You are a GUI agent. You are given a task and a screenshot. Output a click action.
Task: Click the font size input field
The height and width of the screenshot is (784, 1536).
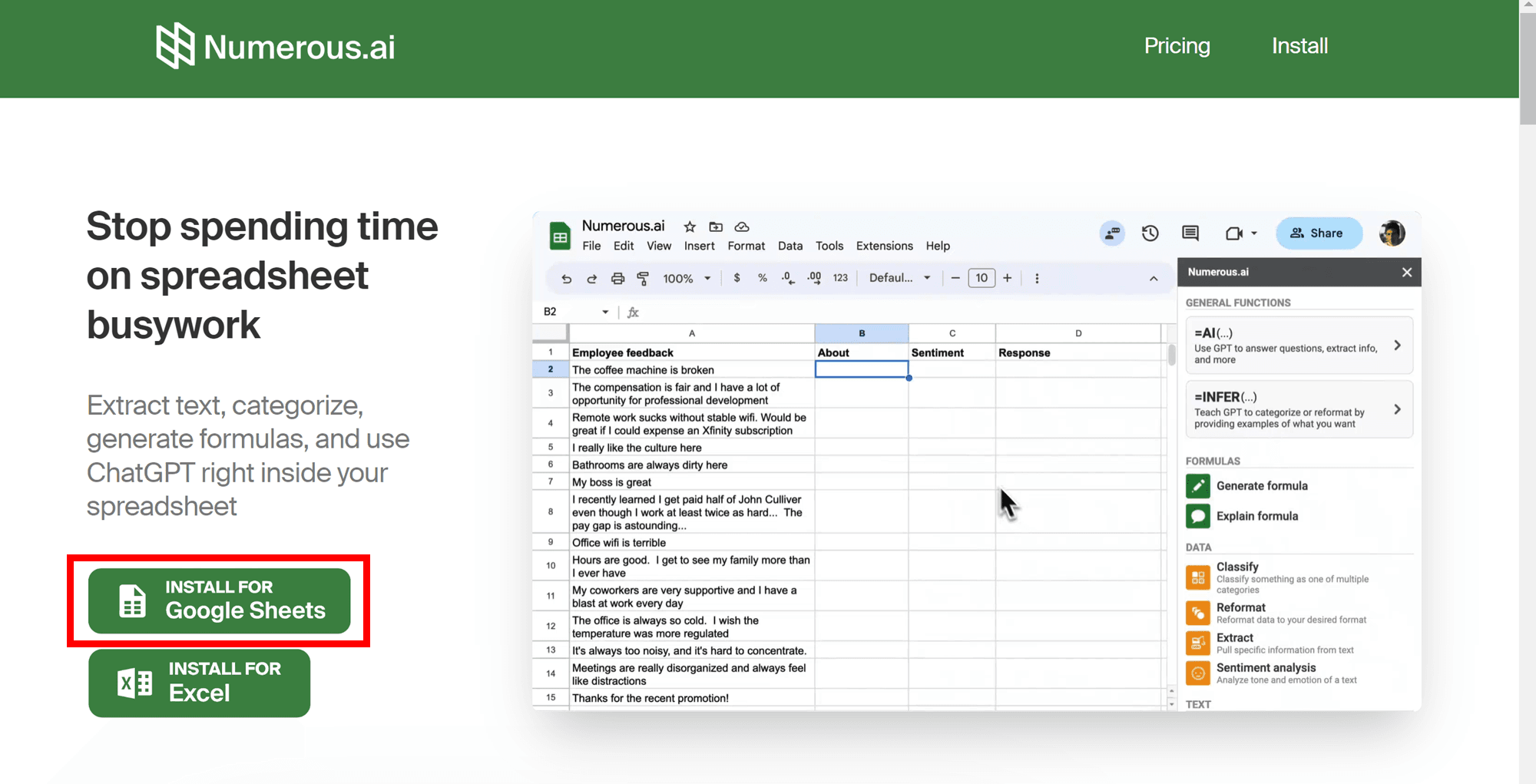981,278
